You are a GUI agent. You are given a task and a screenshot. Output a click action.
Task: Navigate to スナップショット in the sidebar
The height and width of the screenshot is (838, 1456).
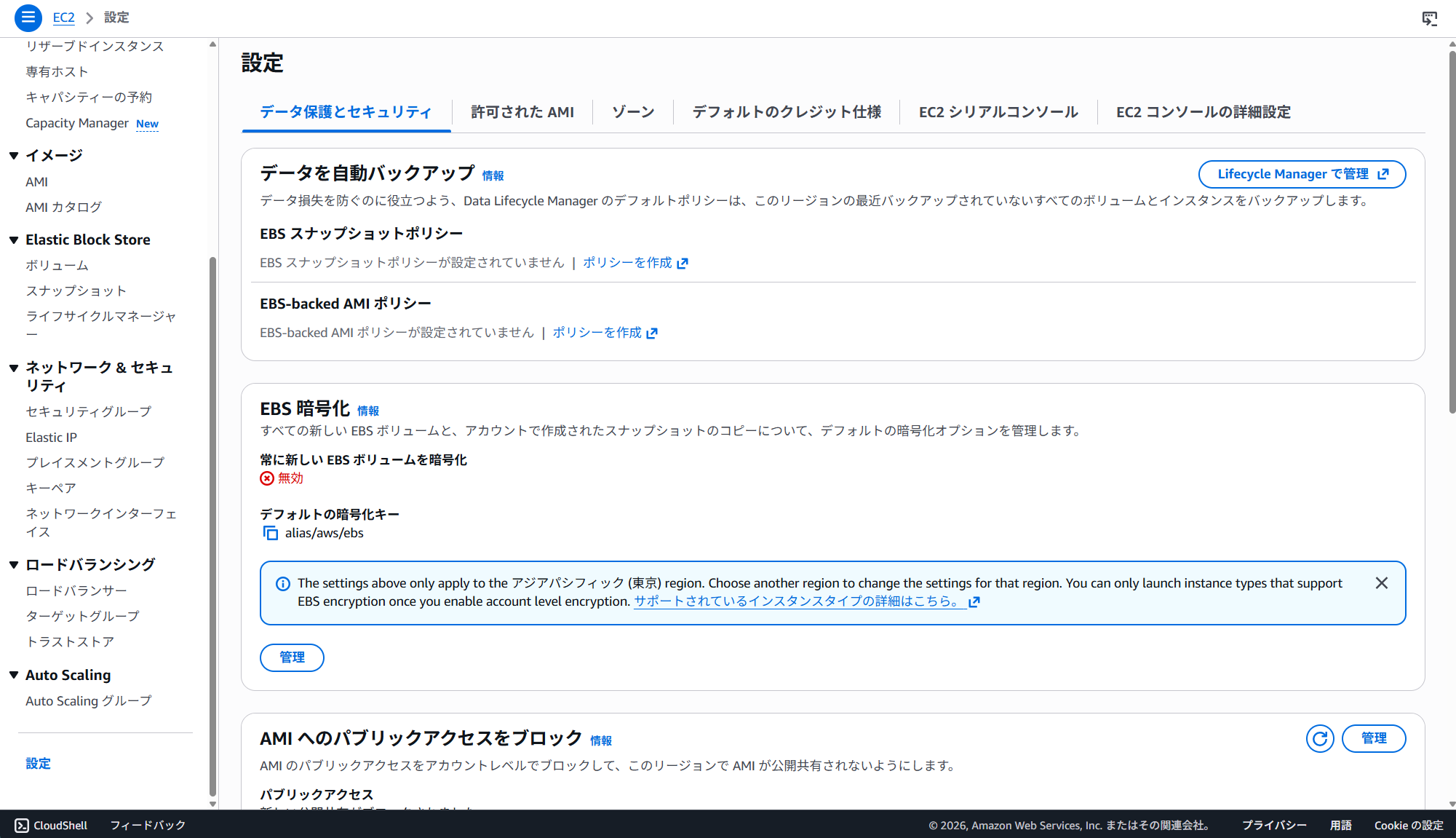[x=75, y=290]
